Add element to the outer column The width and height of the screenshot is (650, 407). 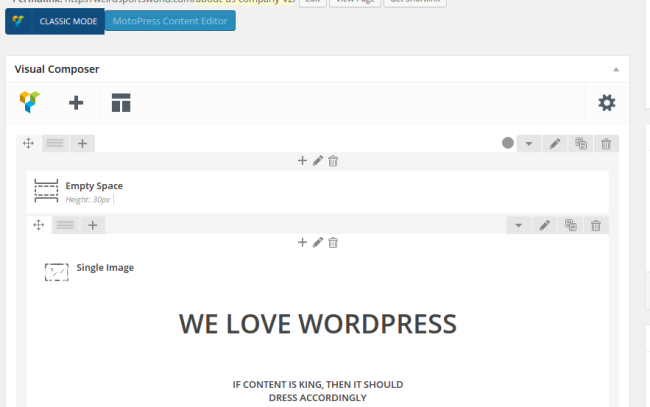302,161
